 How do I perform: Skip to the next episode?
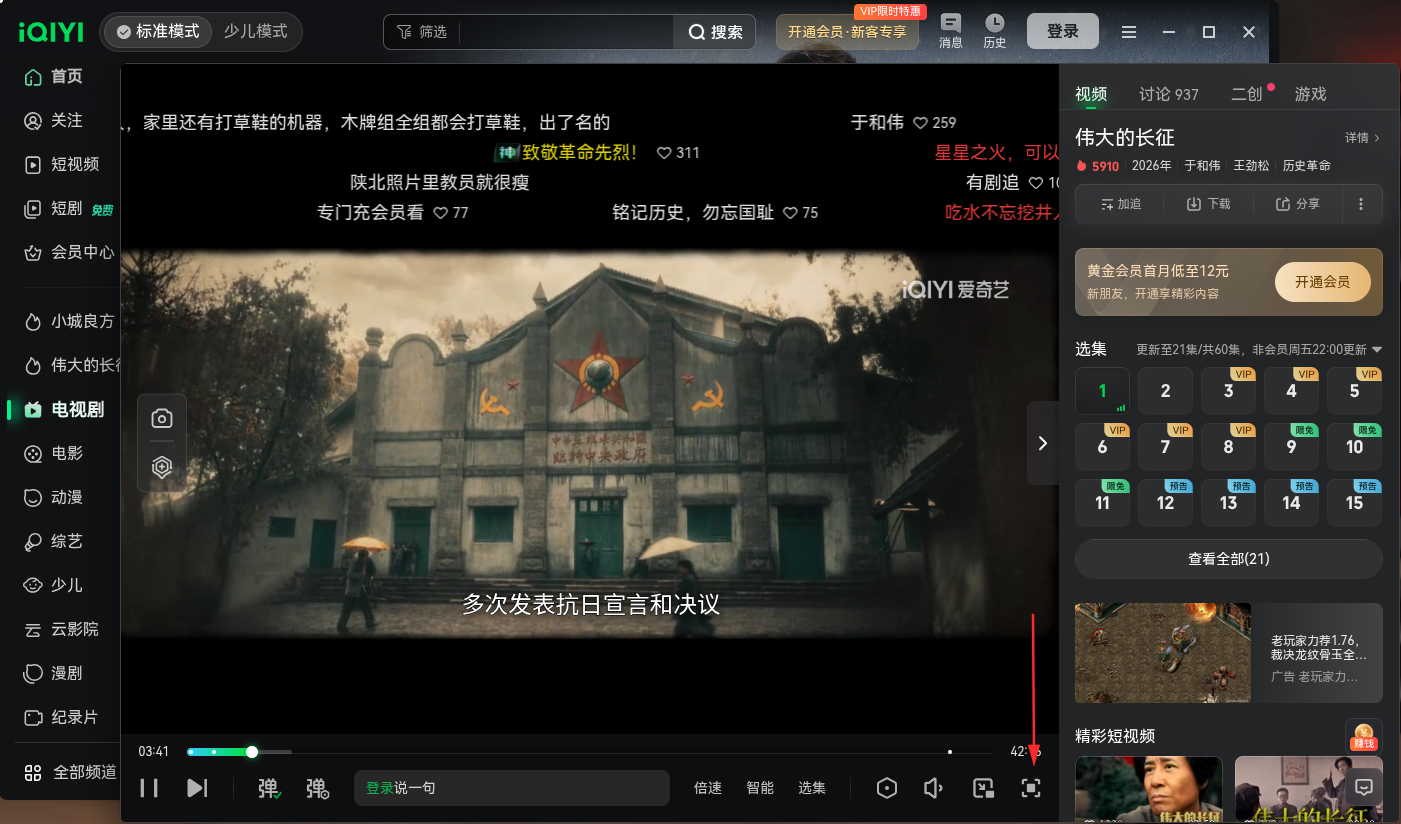tap(197, 788)
